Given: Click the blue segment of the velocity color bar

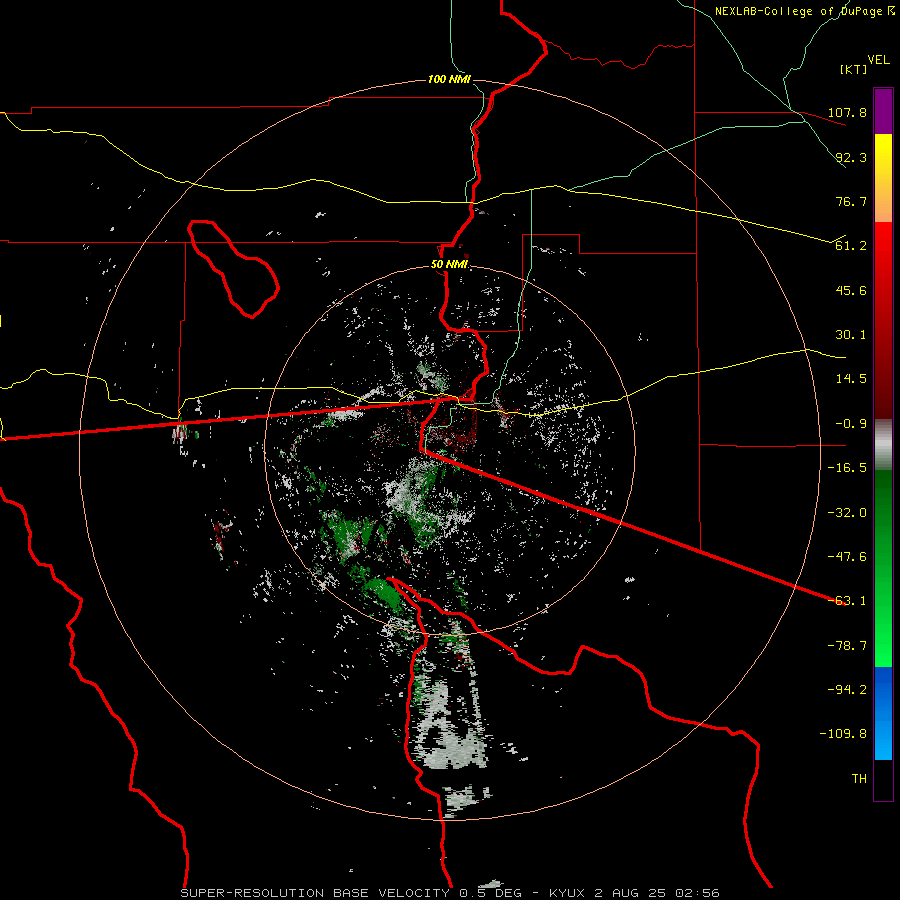Looking at the screenshot, I should [883, 713].
